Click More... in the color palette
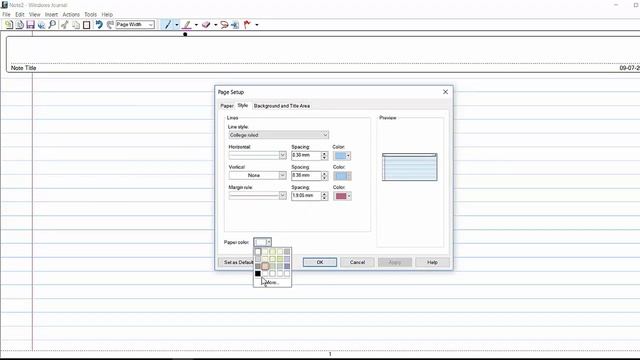Screen dimensions: 640x360 point(272,282)
